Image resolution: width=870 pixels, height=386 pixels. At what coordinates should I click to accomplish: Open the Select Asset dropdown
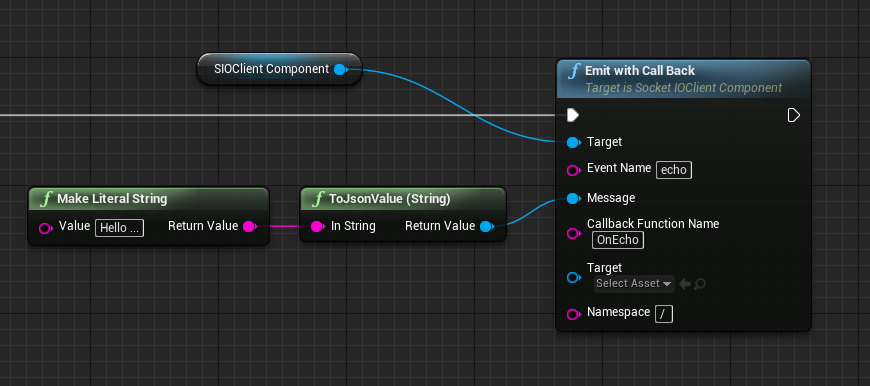point(634,283)
